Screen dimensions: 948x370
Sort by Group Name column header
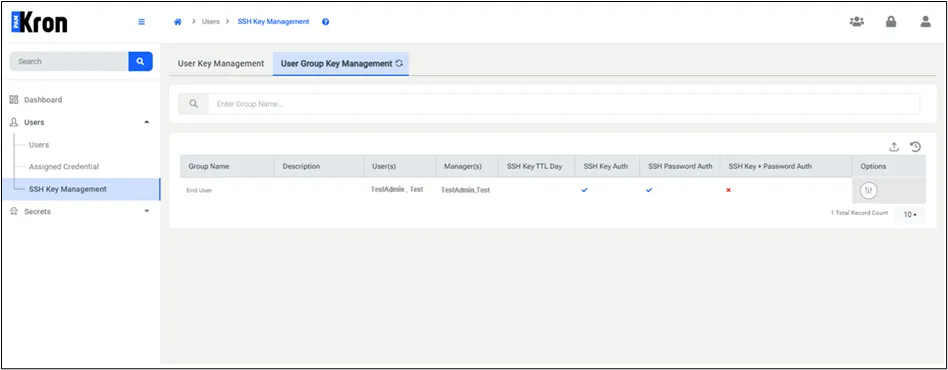coord(227,166)
